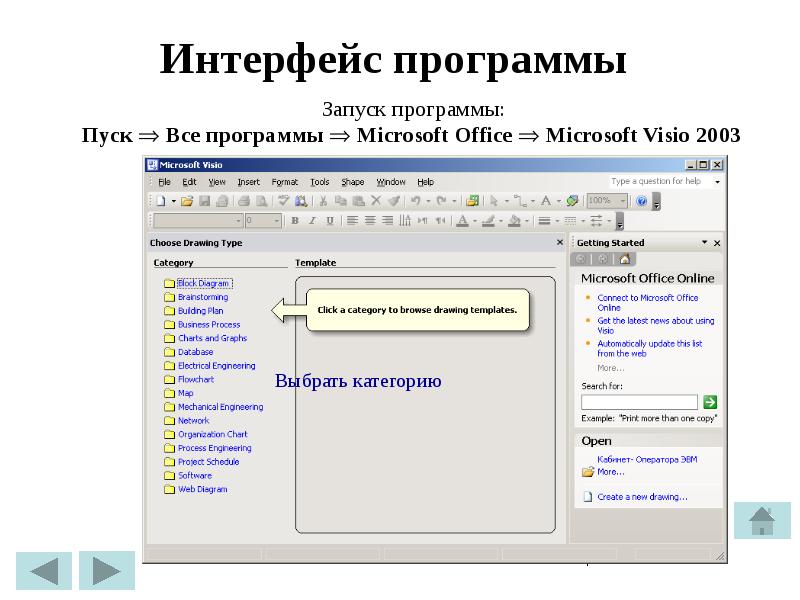Expand the Undo history arrow

[428, 202]
